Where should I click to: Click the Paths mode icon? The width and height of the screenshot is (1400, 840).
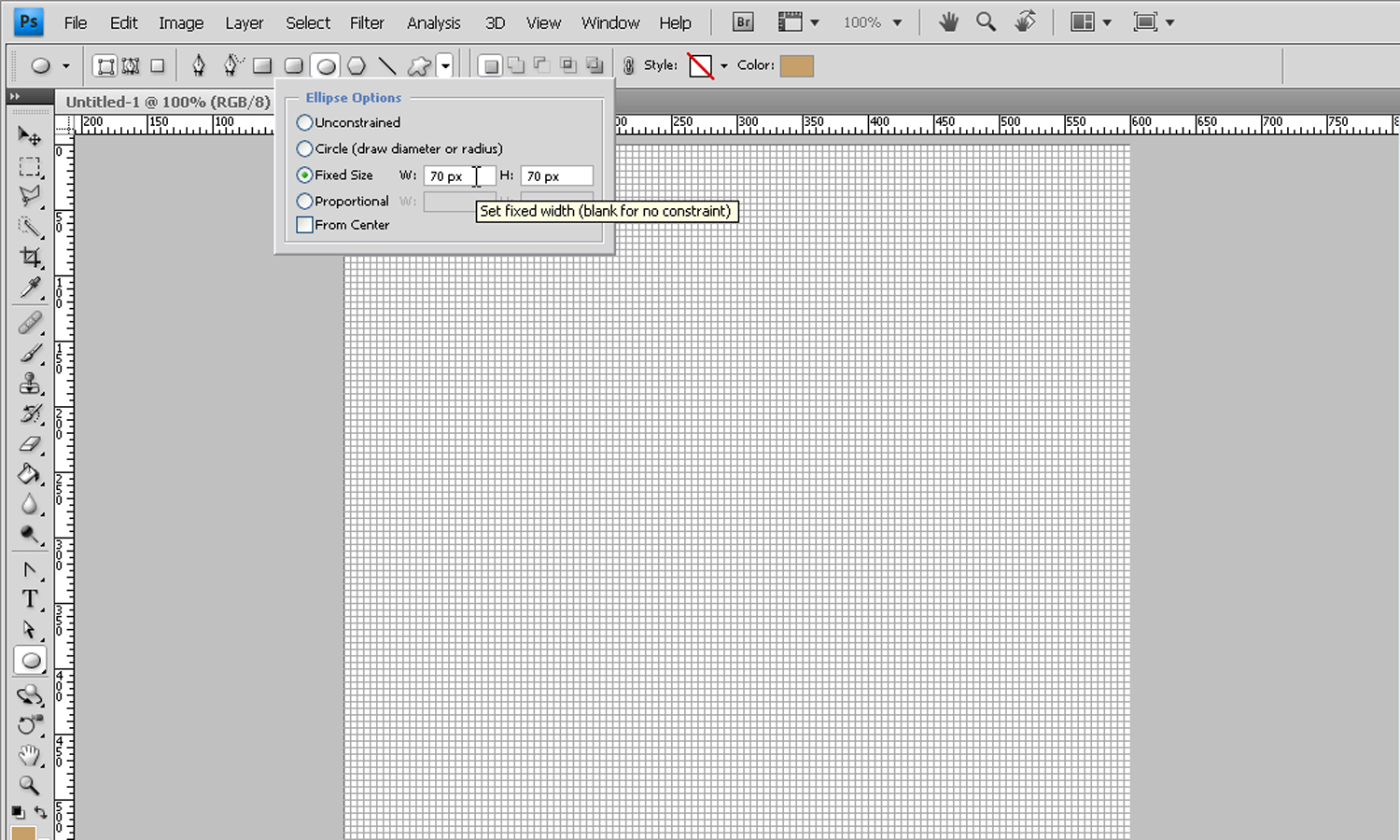pos(132,65)
